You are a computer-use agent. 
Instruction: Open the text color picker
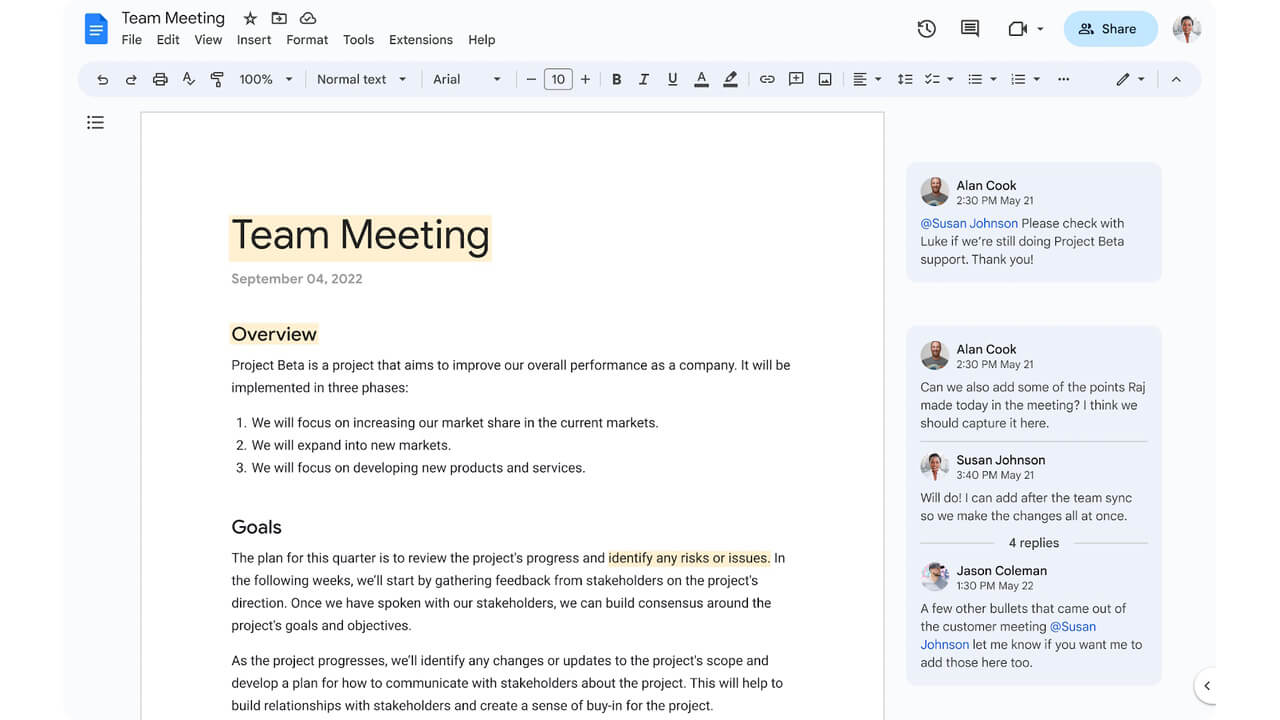(701, 79)
